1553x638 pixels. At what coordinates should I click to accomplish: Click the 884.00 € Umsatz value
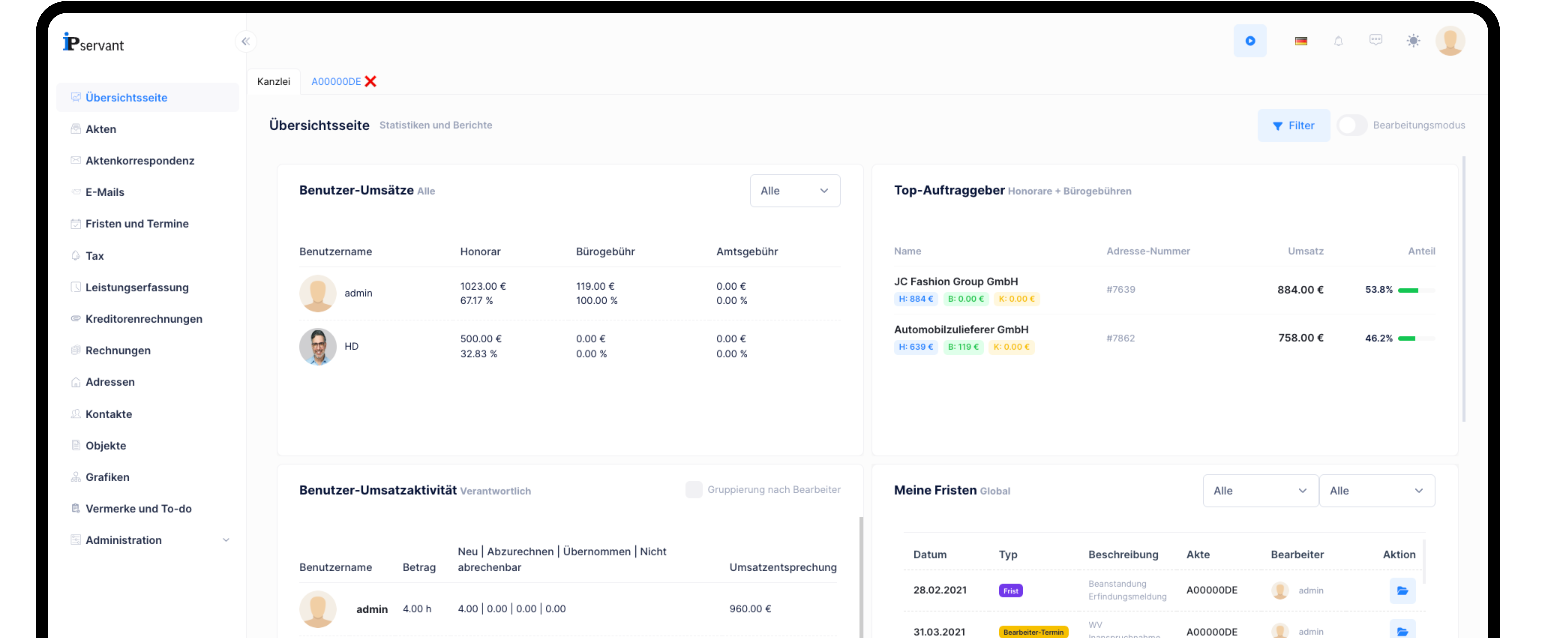[x=1300, y=290]
